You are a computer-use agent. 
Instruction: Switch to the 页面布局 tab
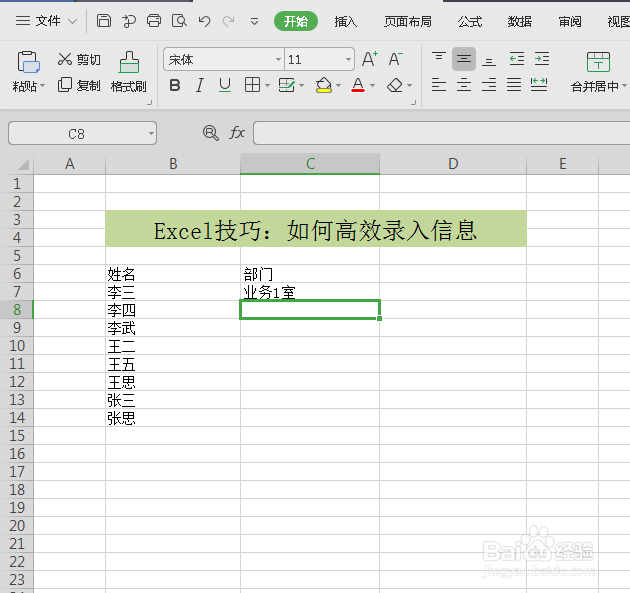408,21
